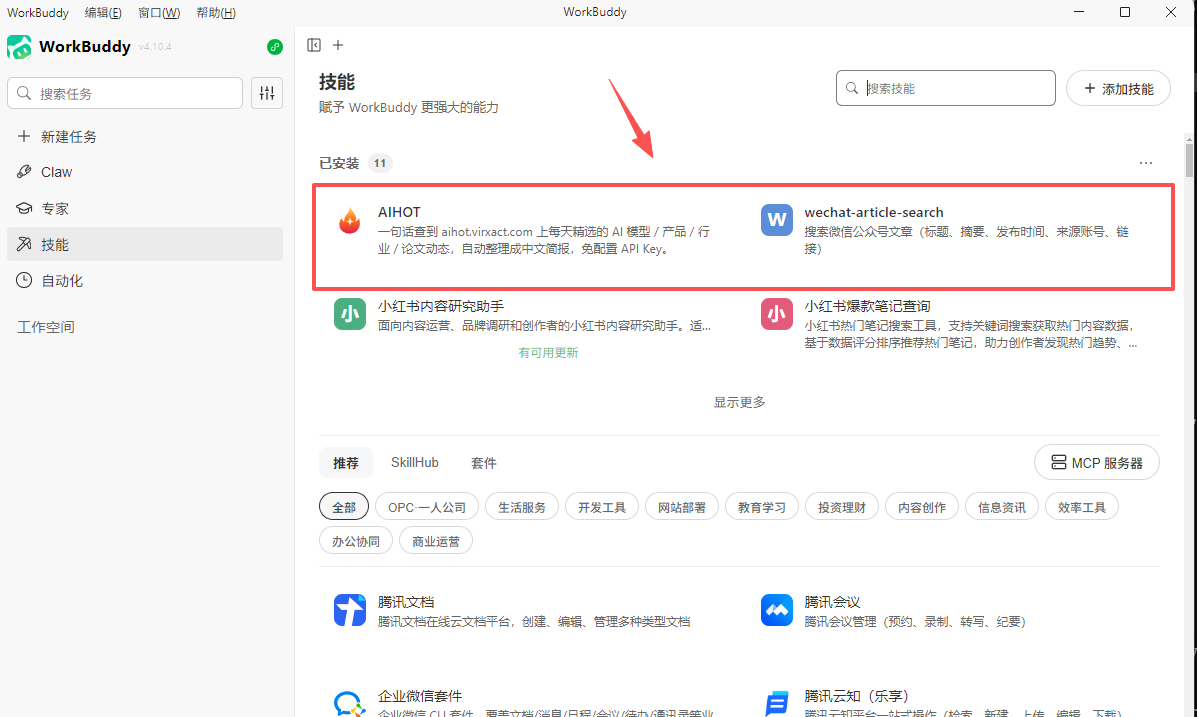Filter by 教育学习 category
The height and width of the screenshot is (717, 1197).
(762, 507)
